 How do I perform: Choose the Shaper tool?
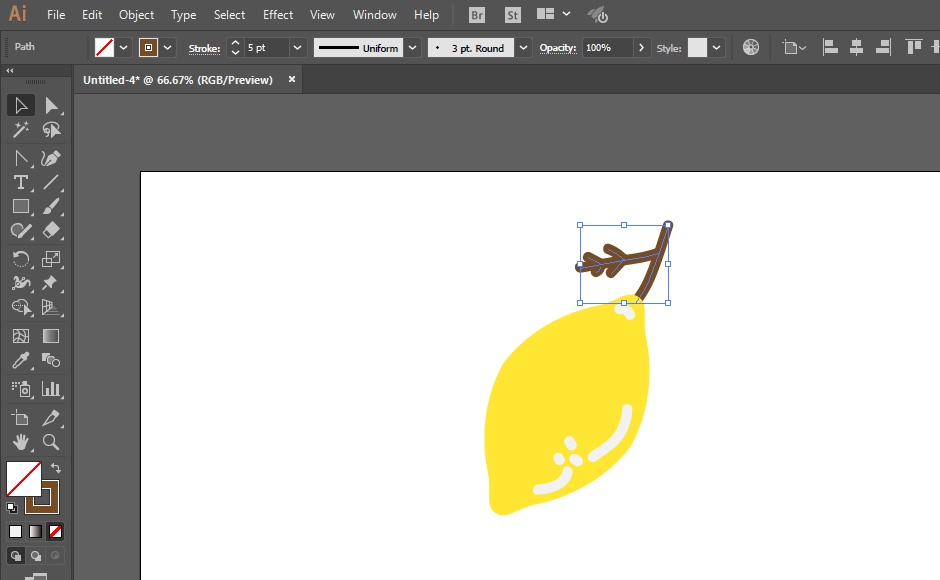coord(20,230)
